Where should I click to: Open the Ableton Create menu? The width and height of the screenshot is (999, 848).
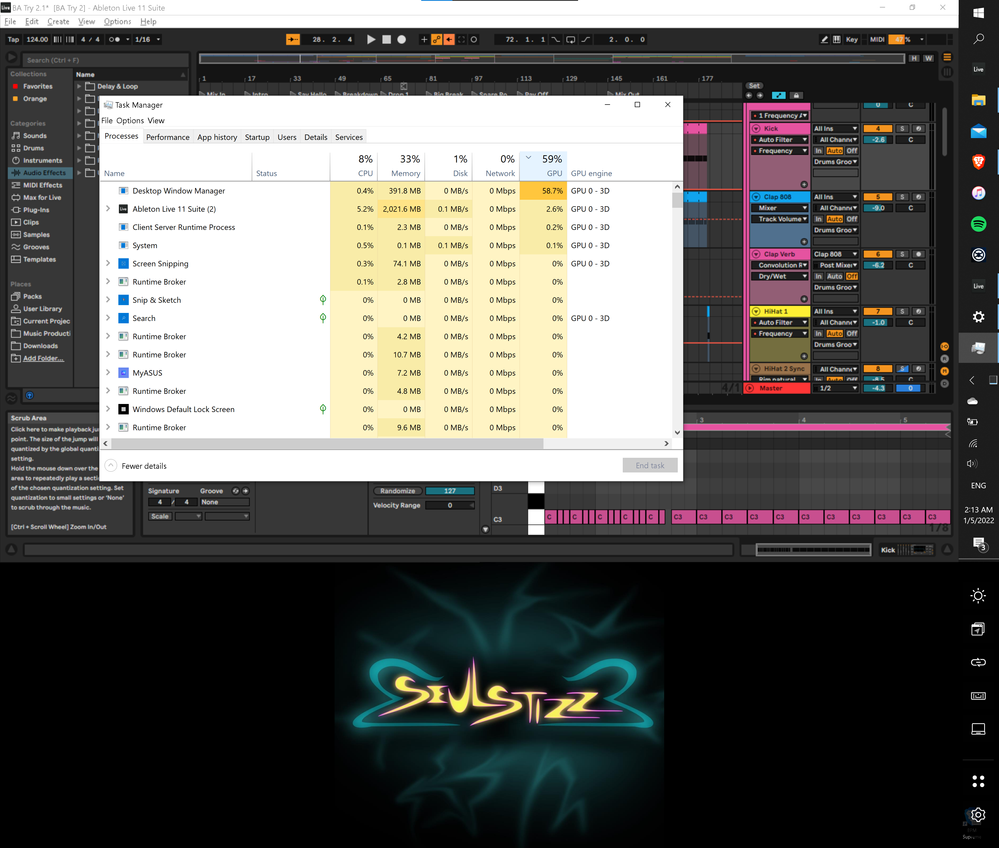(x=58, y=22)
